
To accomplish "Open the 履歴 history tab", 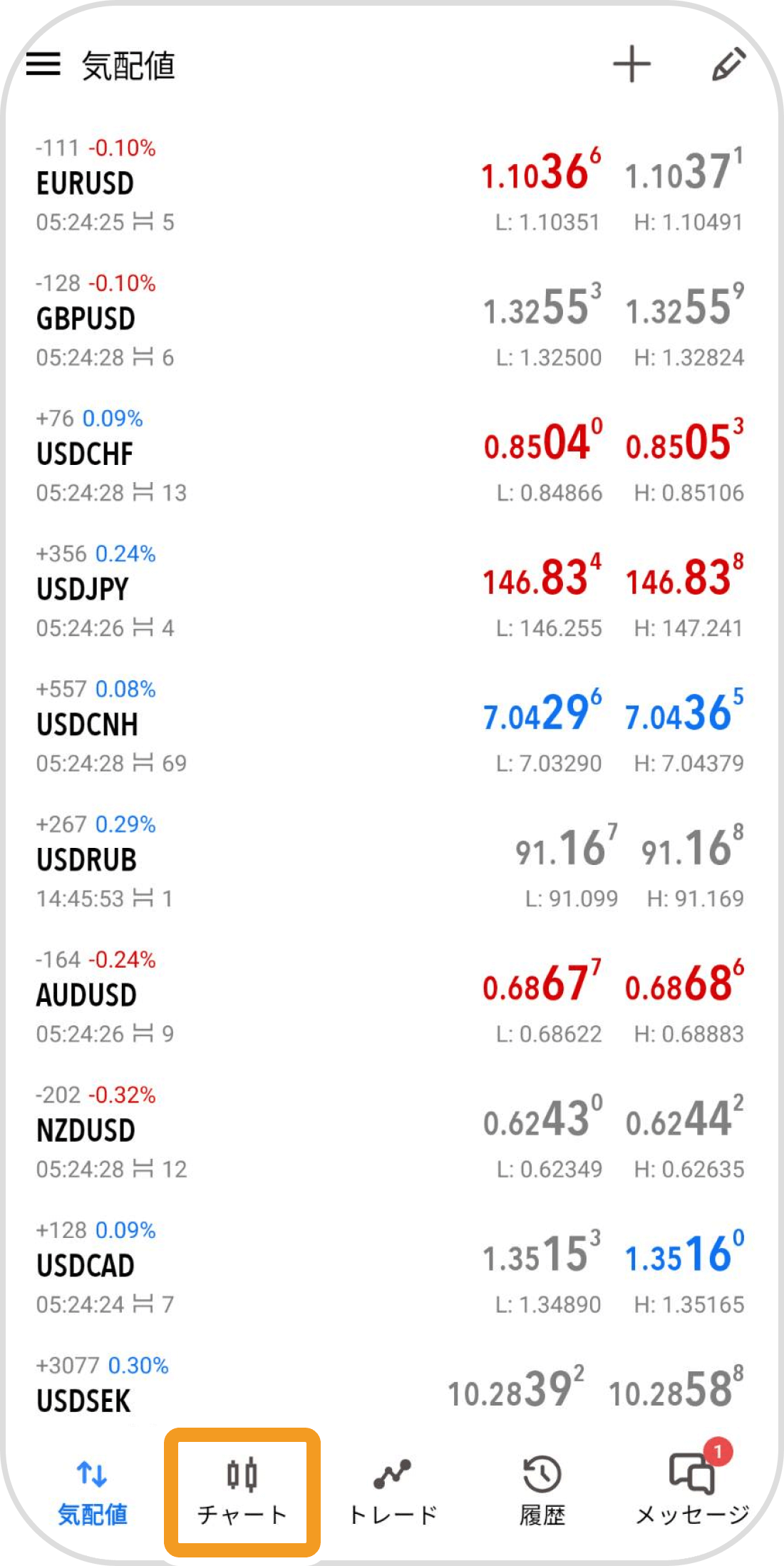I will [542, 1491].
